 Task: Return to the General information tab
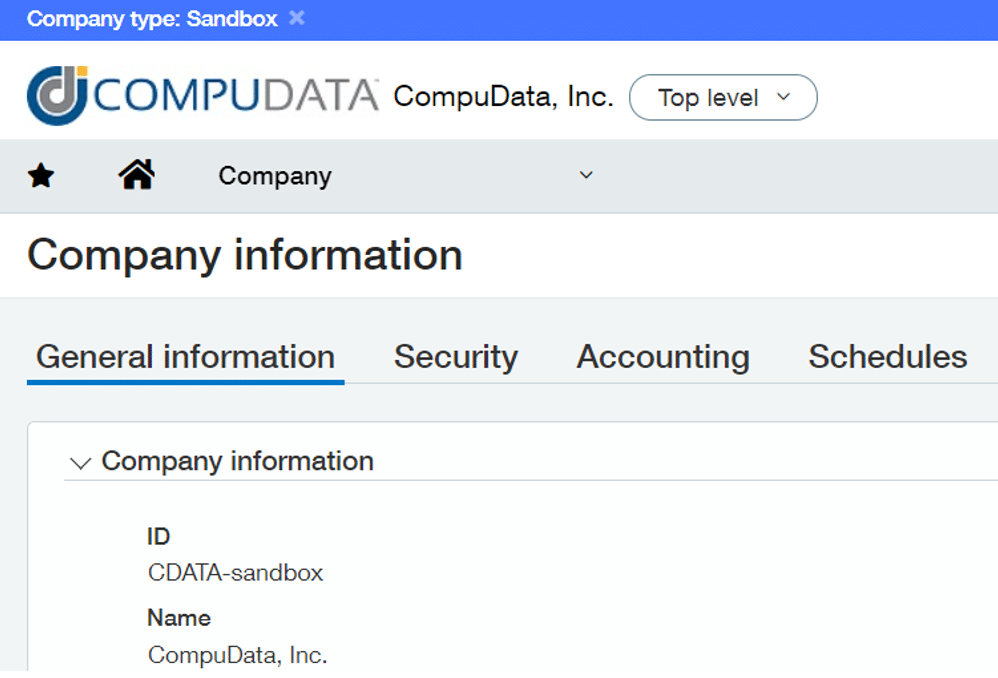tap(185, 357)
